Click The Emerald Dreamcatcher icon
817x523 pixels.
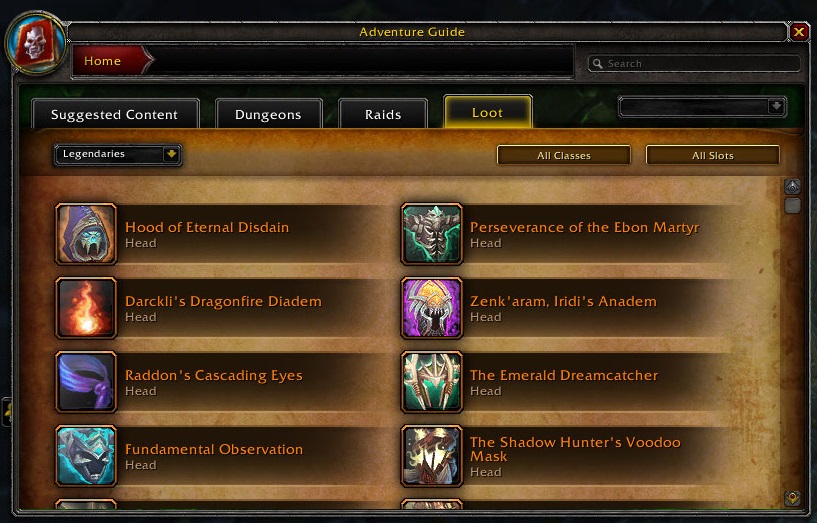pyautogui.click(x=431, y=382)
